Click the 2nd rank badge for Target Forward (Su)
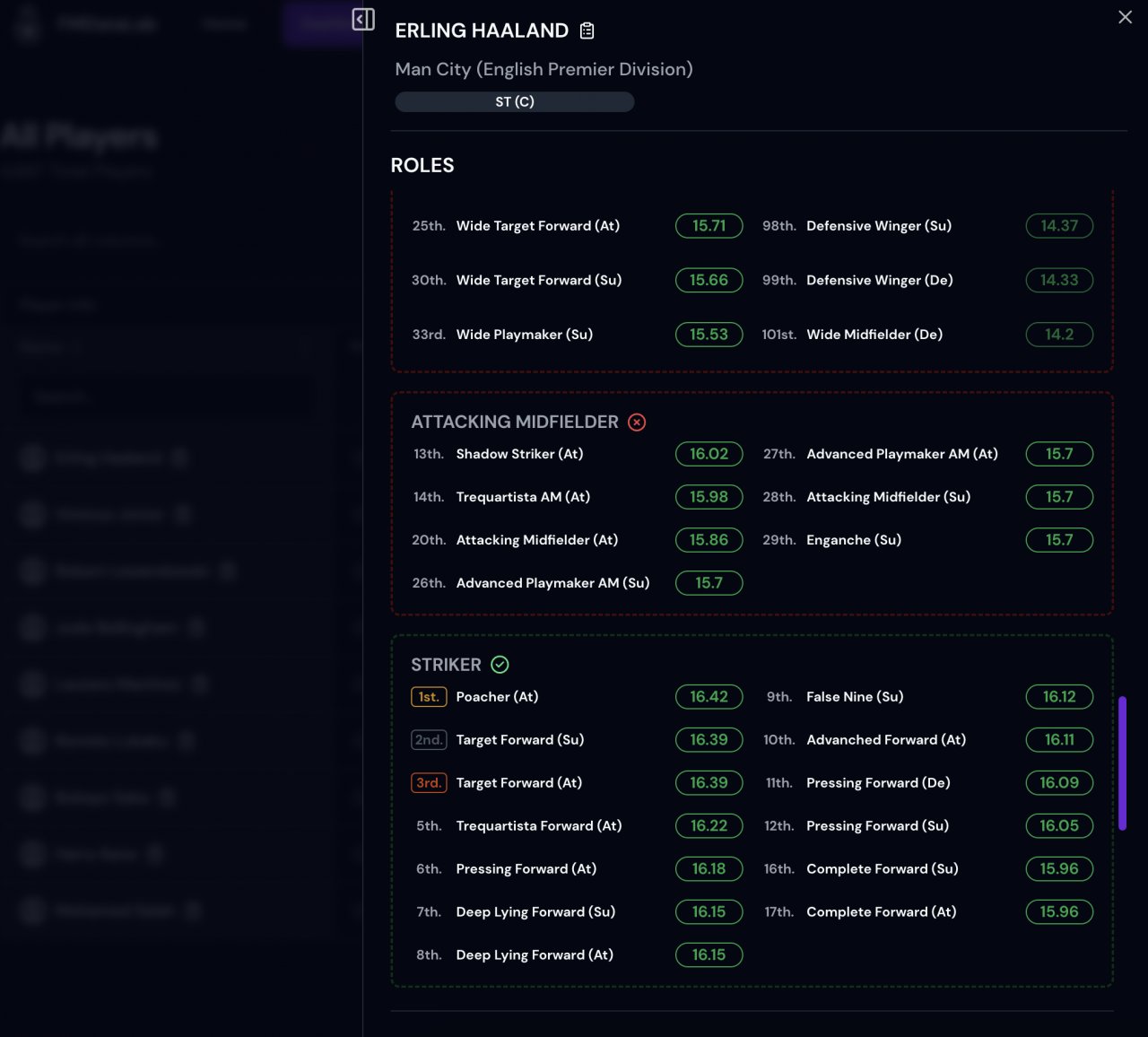The image size is (1148, 1037). click(x=429, y=740)
